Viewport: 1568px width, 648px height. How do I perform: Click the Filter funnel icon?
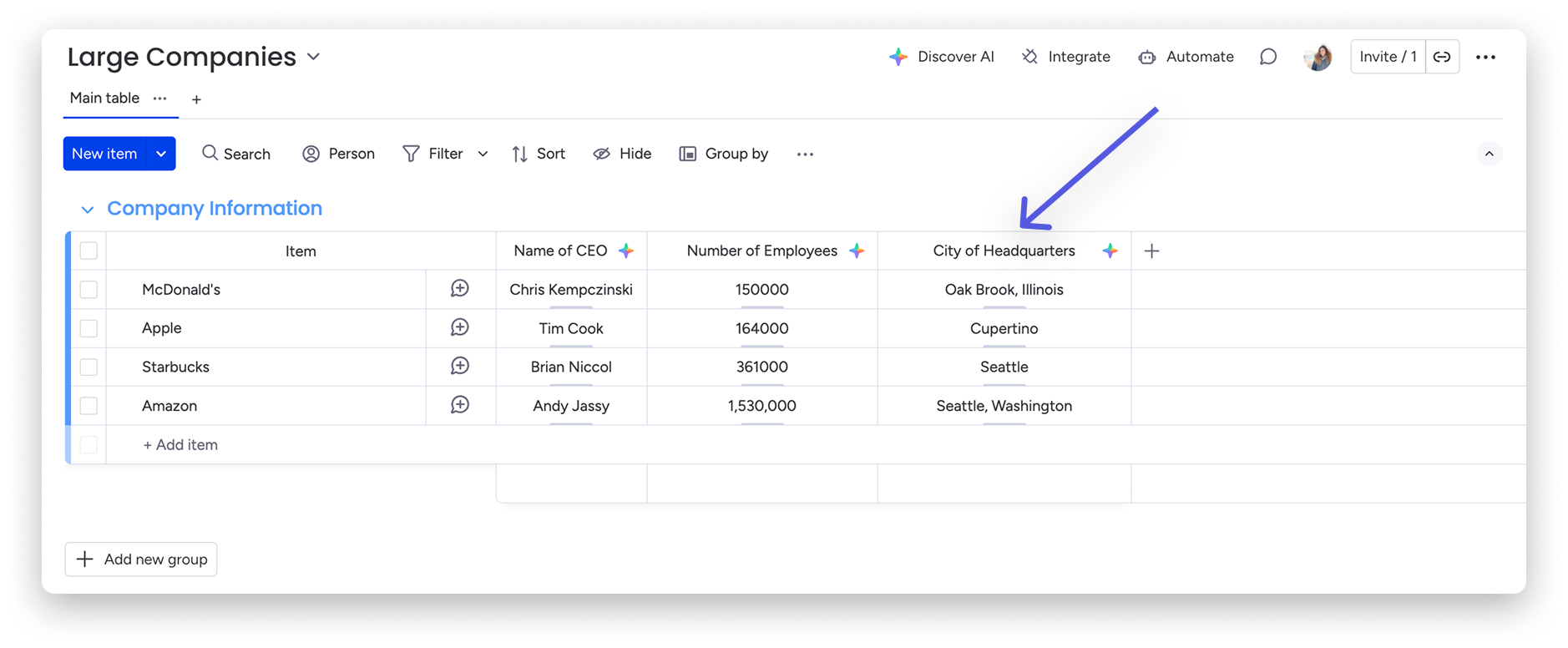(x=411, y=154)
